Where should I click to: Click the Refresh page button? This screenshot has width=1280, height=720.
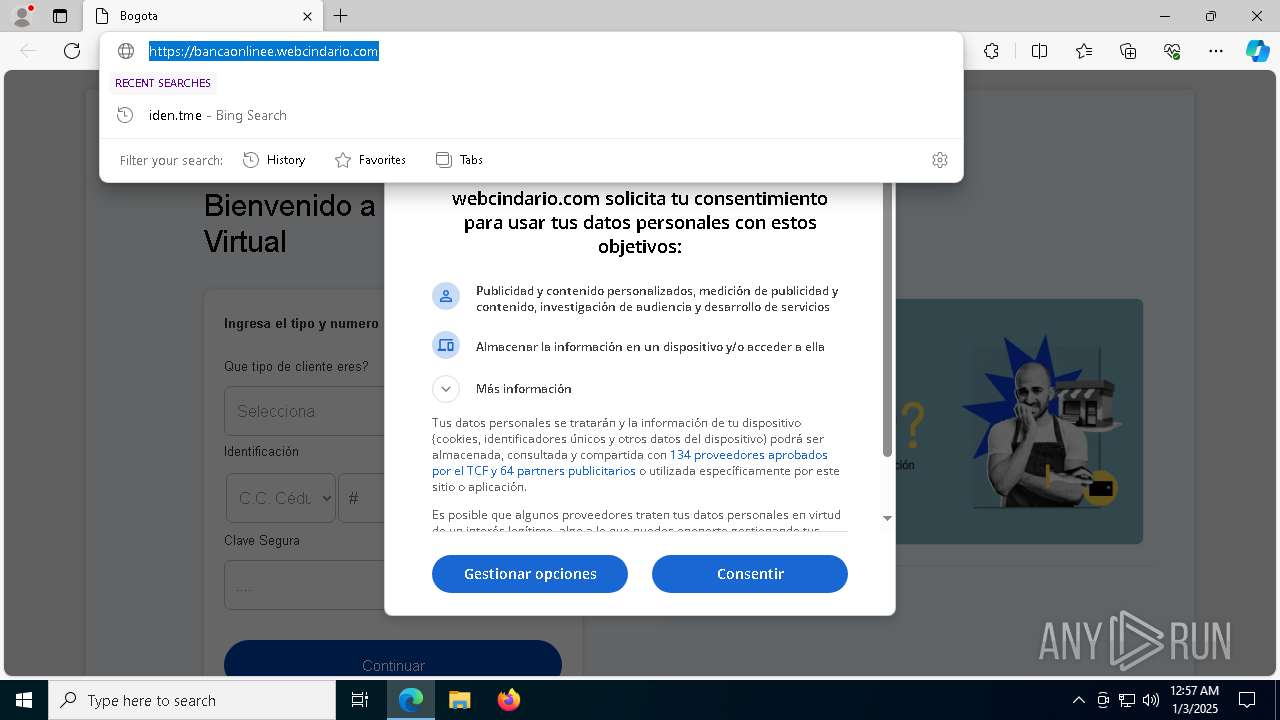(x=72, y=51)
